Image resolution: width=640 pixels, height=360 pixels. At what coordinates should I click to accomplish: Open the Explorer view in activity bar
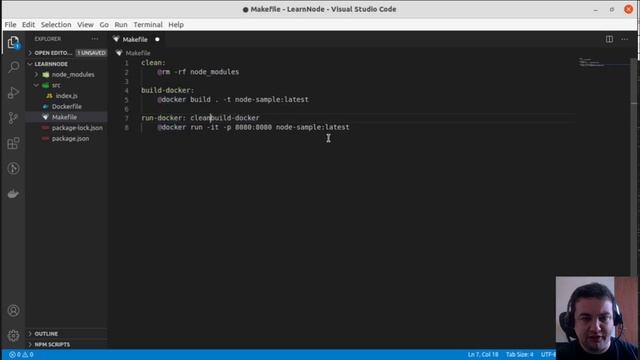(x=13, y=42)
